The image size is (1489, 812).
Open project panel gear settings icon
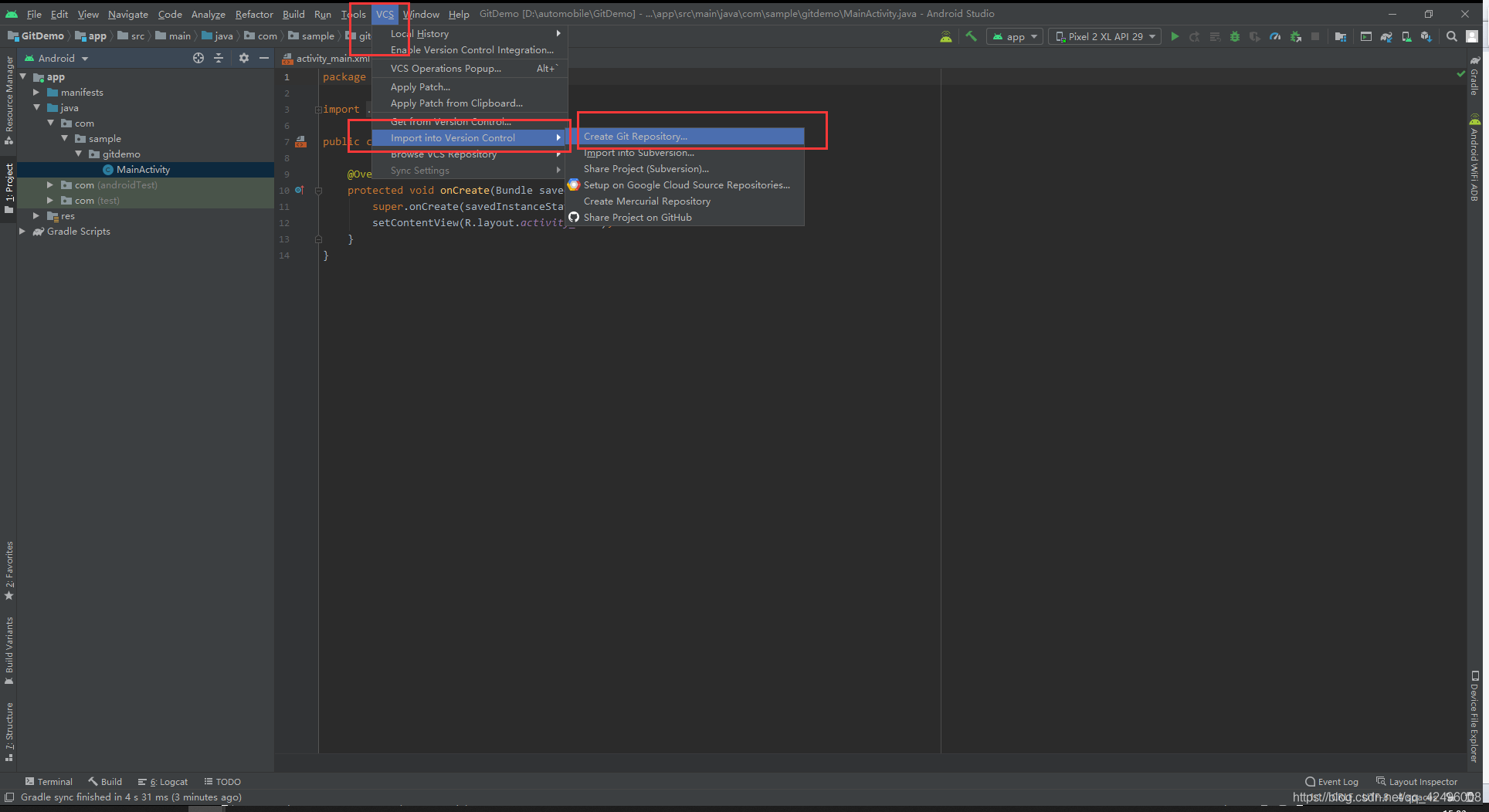coord(244,58)
